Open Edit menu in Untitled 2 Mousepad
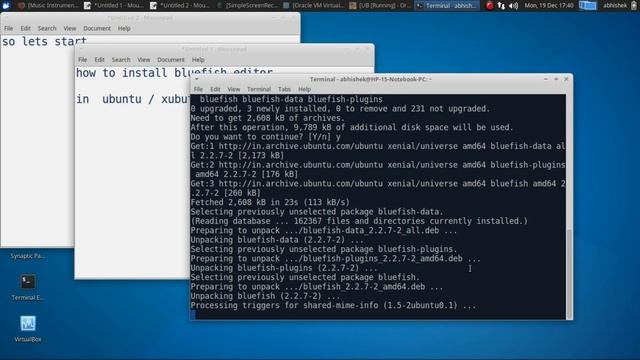This screenshot has height=360, width=640. click(25, 28)
